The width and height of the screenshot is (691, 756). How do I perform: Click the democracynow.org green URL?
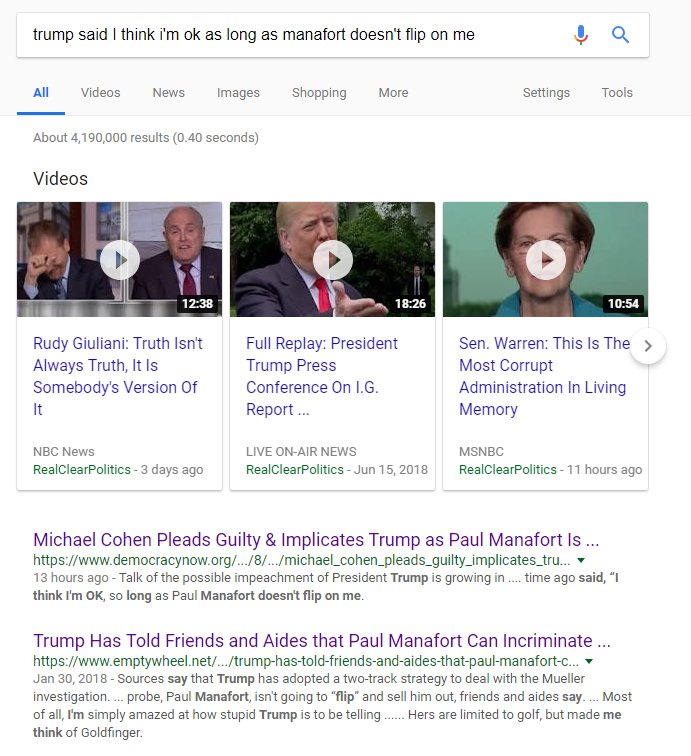tap(302, 560)
